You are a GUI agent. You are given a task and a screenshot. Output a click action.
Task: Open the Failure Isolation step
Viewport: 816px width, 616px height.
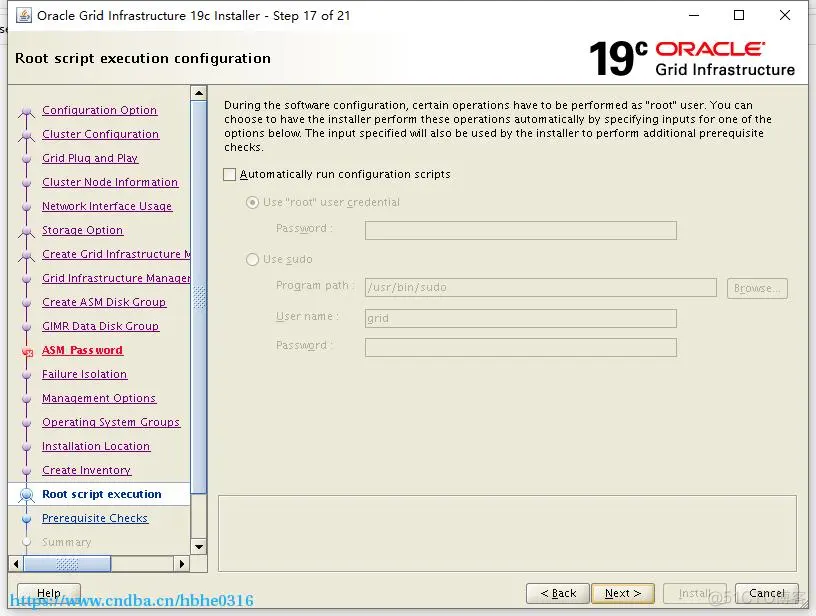pos(84,374)
